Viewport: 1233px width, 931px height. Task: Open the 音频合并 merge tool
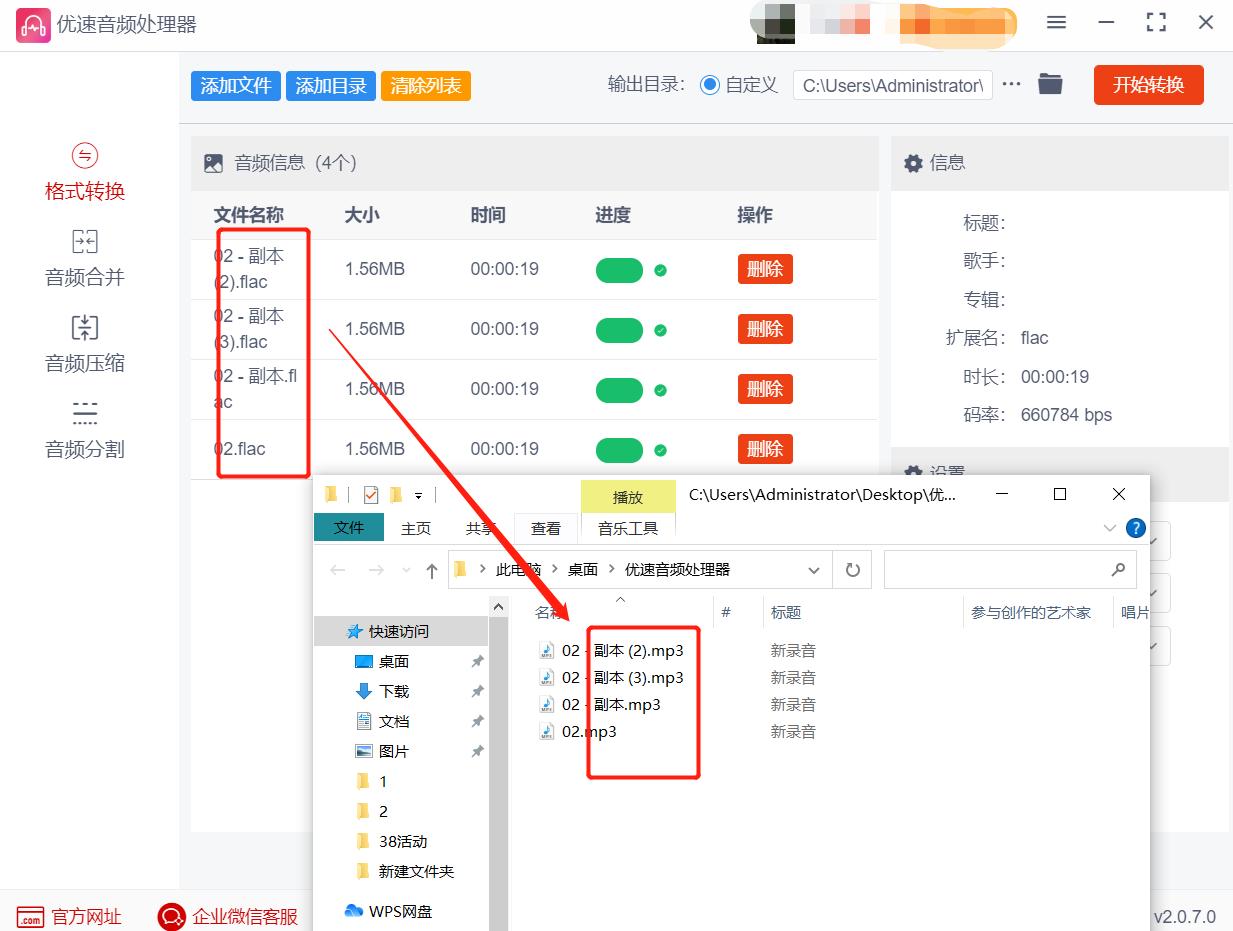pyautogui.click(x=84, y=257)
